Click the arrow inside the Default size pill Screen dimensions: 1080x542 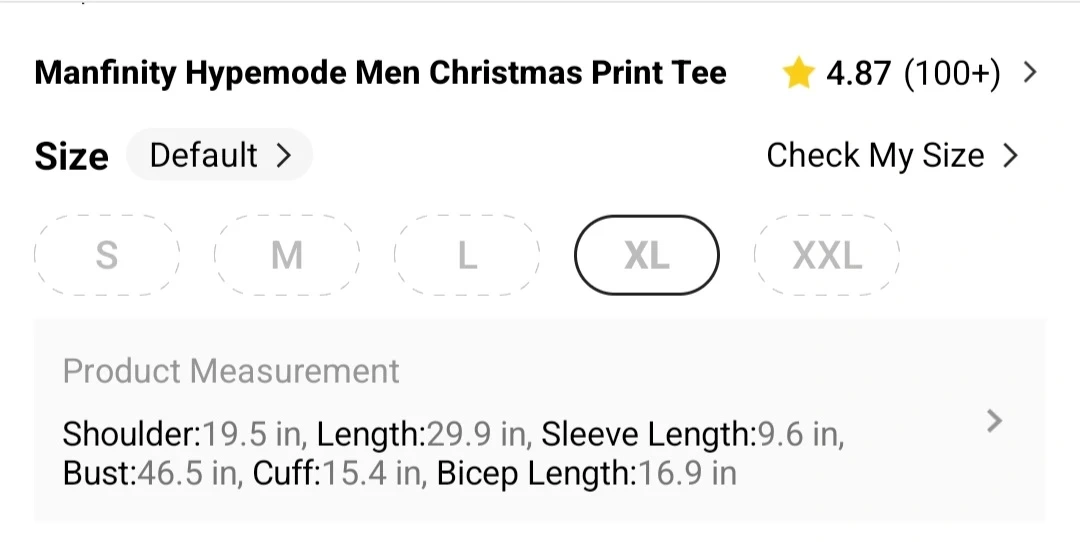pyautogui.click(x=284, y=156)
